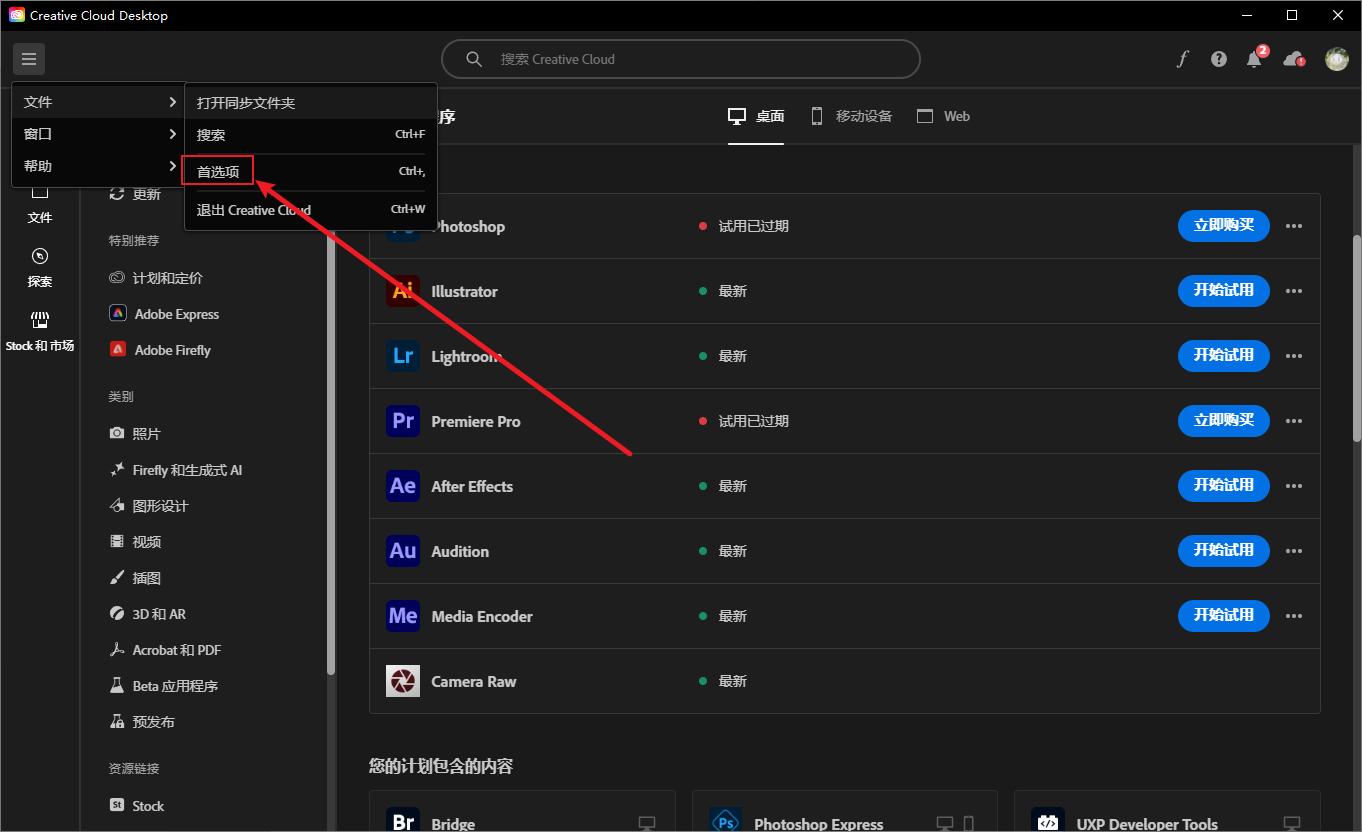The image size is (1362, 832).
Task: Click the Creative Cloud search field
Action: pos(681,59)
